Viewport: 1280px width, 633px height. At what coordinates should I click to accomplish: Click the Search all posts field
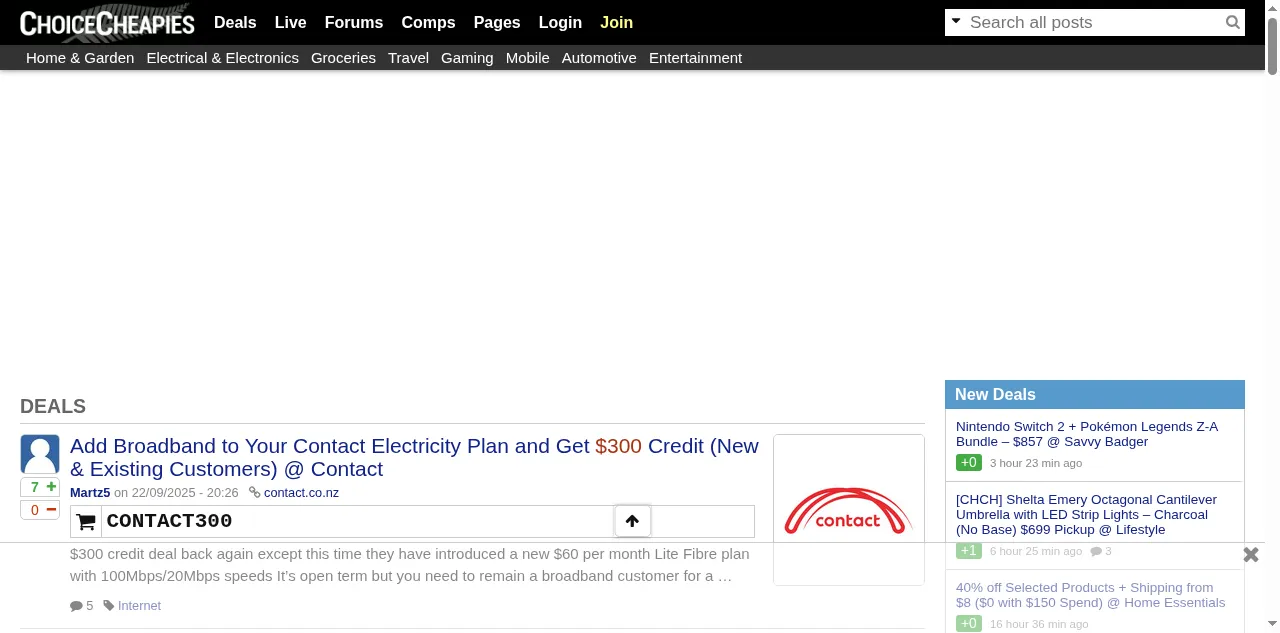coord(1094,22)
